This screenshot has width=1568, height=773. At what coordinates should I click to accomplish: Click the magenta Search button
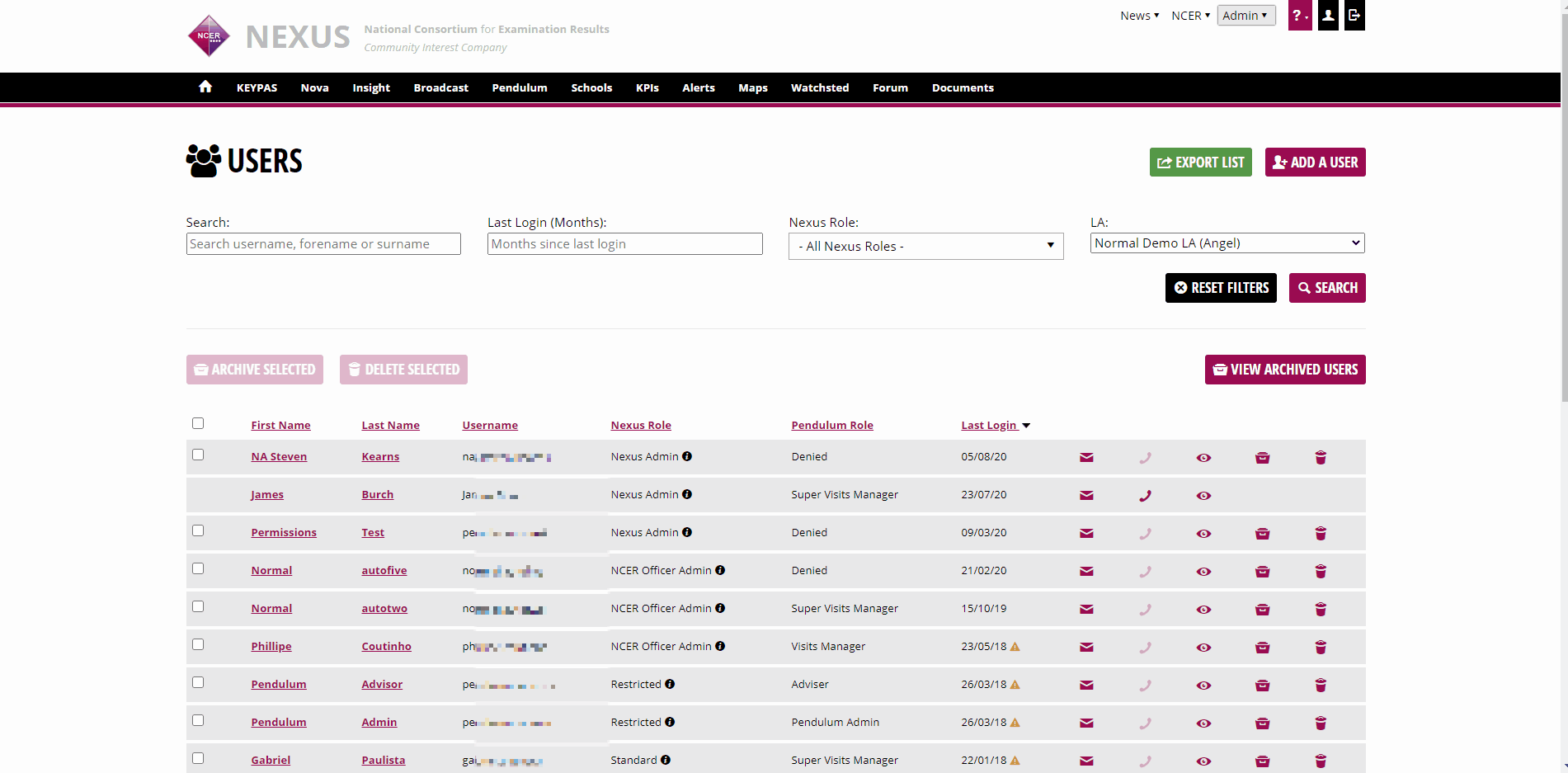point(1327,288)
